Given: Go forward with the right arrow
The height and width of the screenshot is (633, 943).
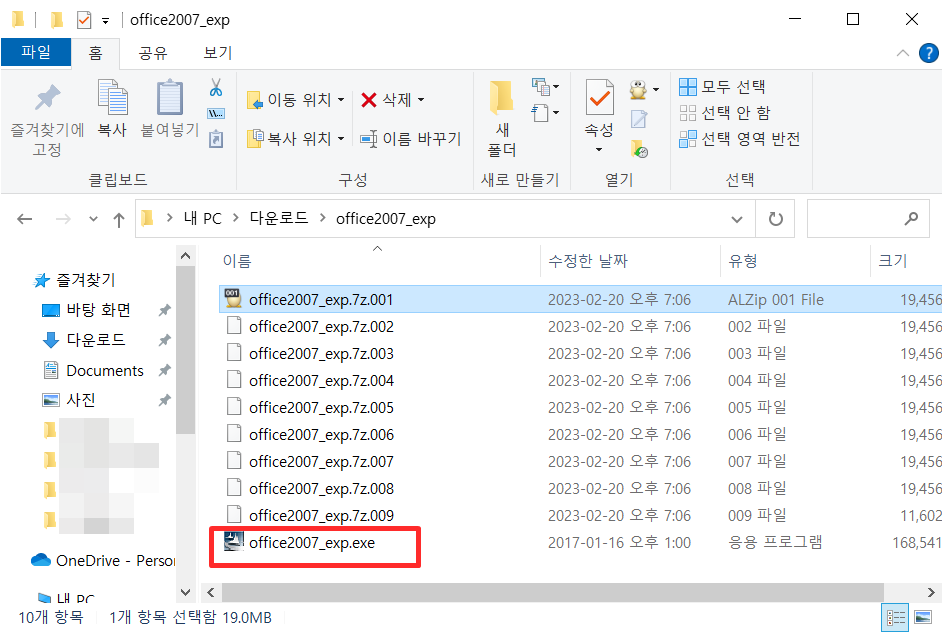Looking at the screenshot, I should pos(63,219).
